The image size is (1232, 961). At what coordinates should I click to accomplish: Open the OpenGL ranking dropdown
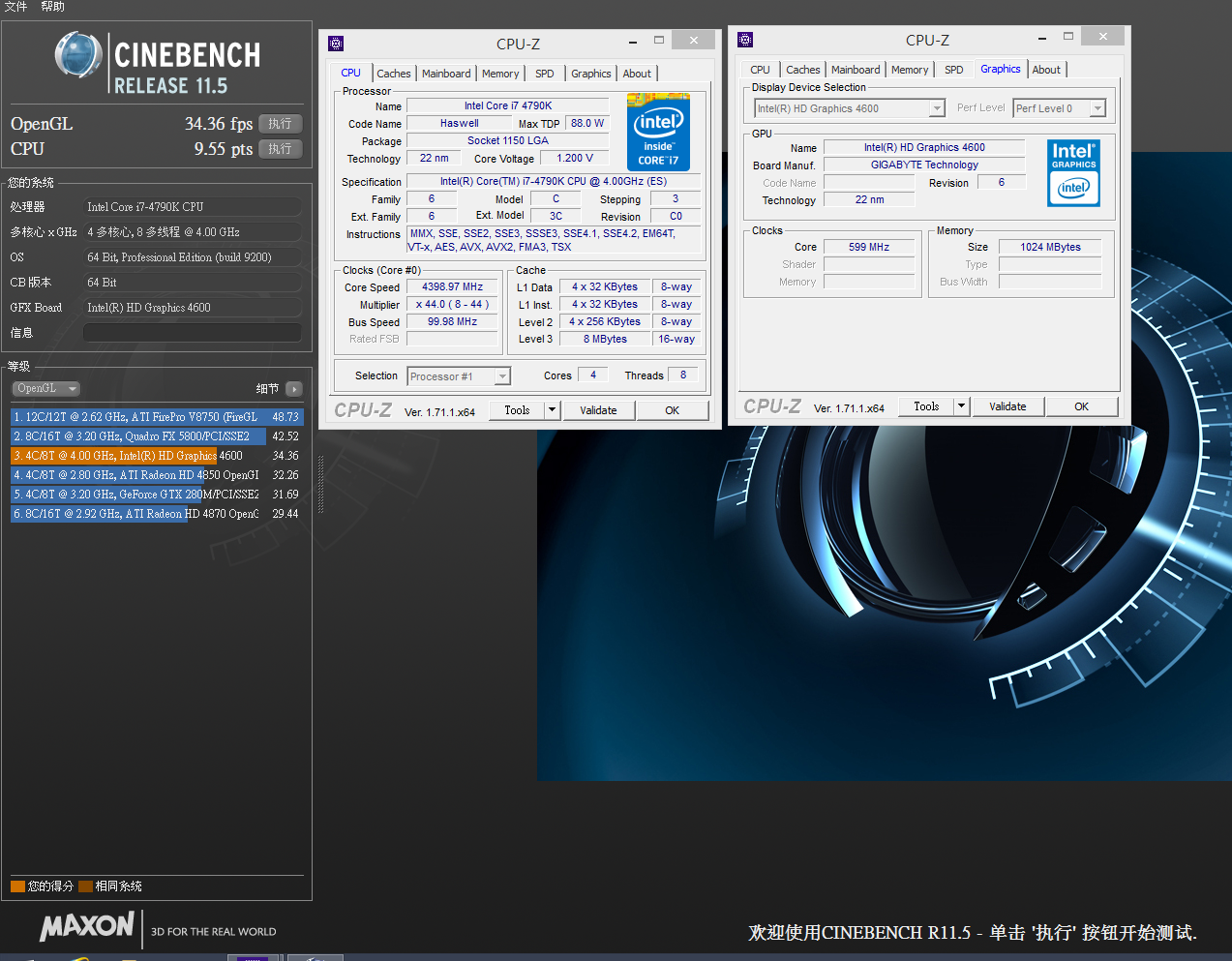pos(45,388)
